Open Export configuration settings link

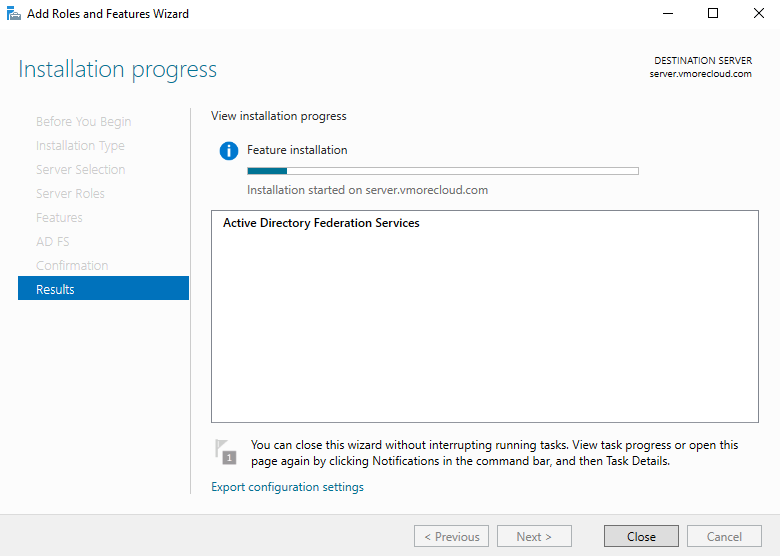click(x=288, y=487)
